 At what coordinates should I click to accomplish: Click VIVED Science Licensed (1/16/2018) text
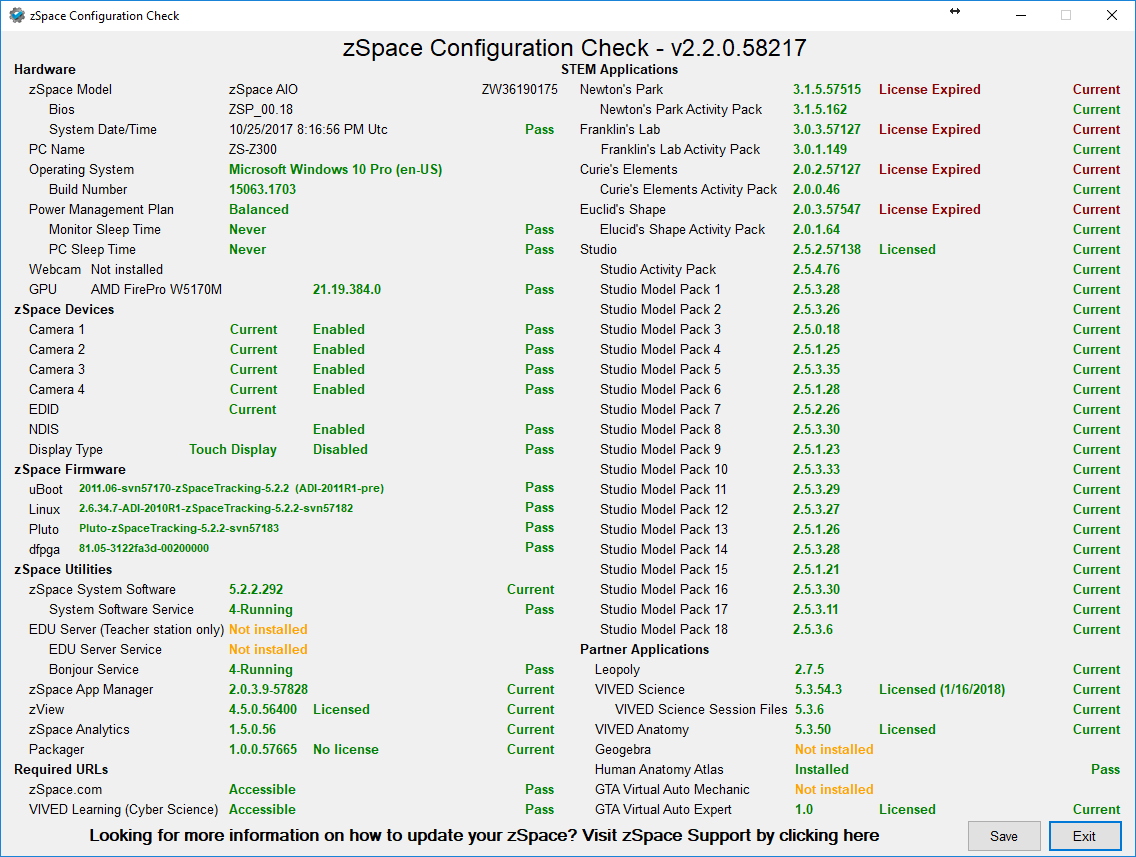pyautogui.click(x=941, y=689)
